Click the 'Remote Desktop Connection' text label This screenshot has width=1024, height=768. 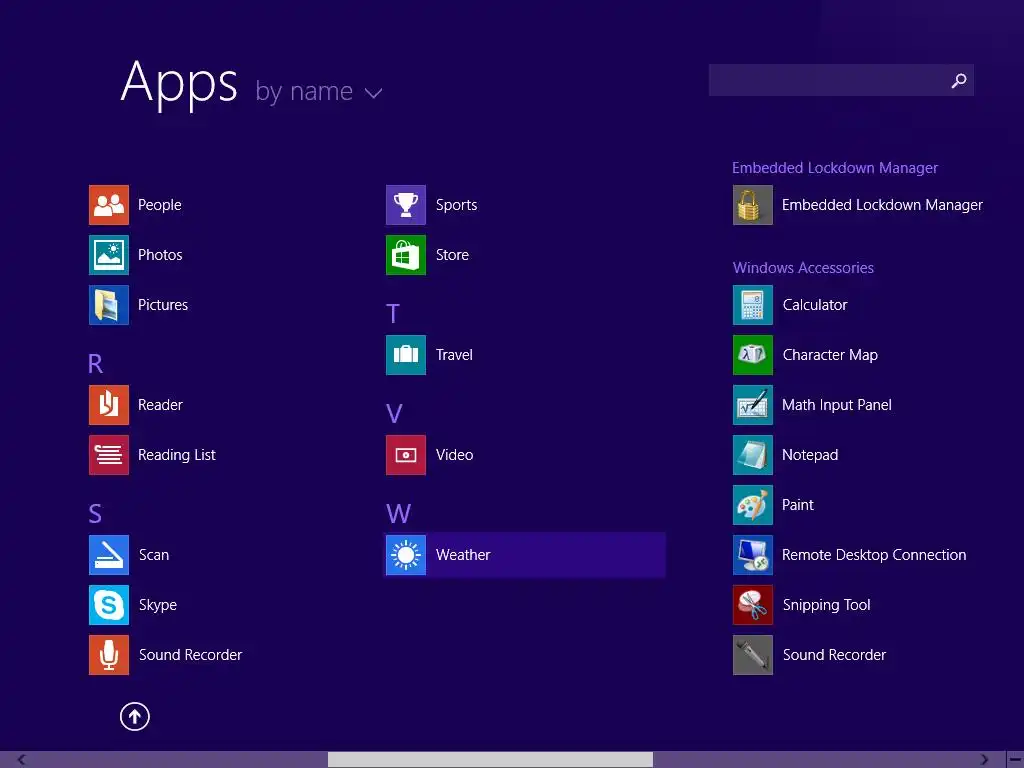click(x=874, y=555)
